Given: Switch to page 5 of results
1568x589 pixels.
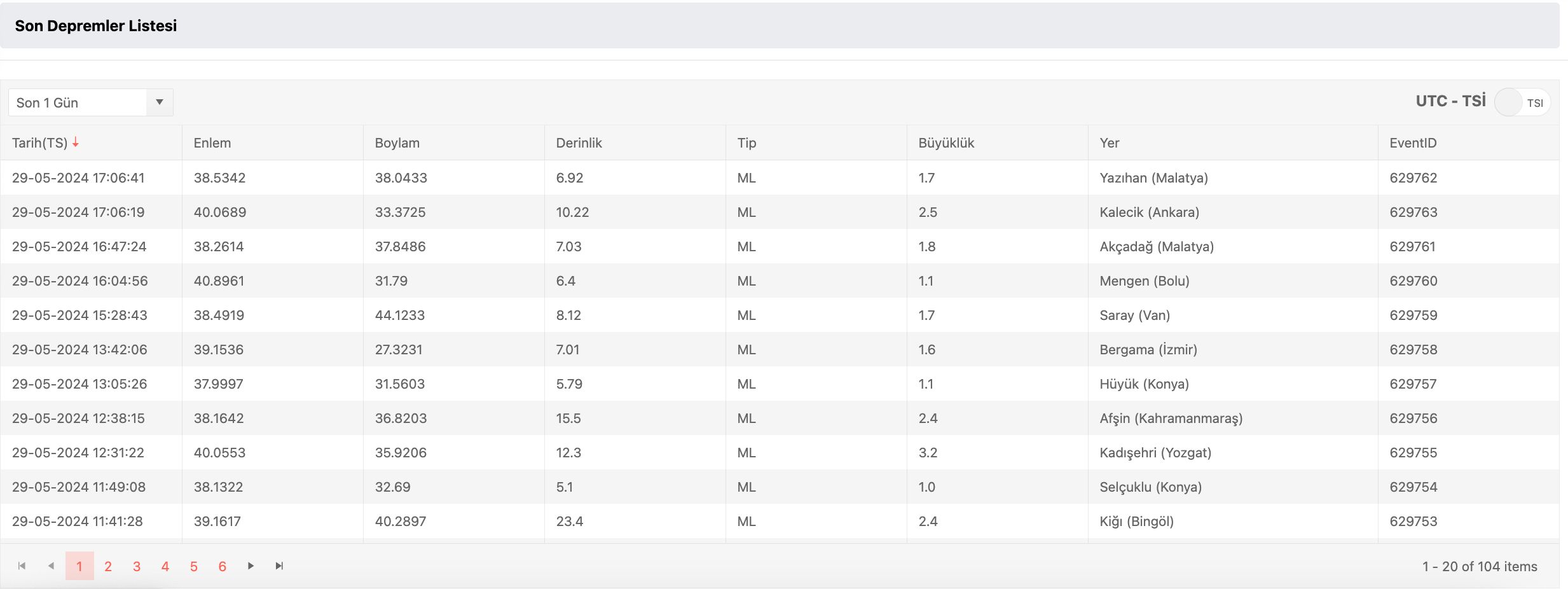Looking at the screenshot, I should 194,566.
